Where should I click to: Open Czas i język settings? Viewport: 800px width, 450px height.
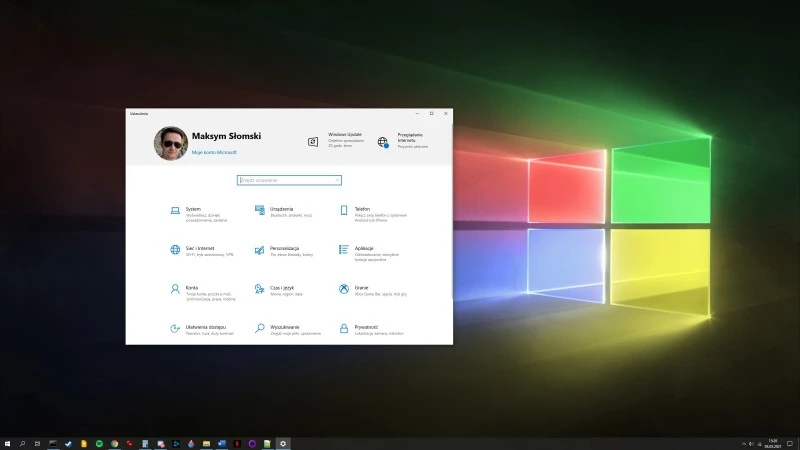[x=279, y=290]
